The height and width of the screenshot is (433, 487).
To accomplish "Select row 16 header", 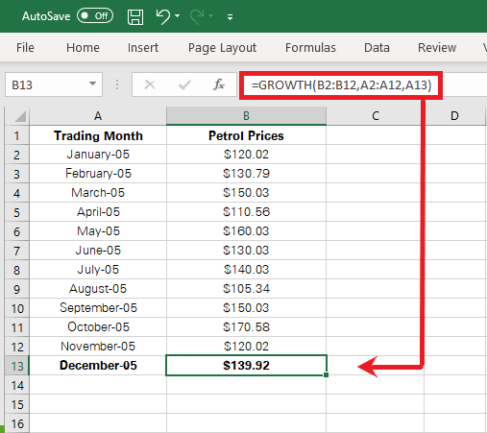I will click(17, 424).
